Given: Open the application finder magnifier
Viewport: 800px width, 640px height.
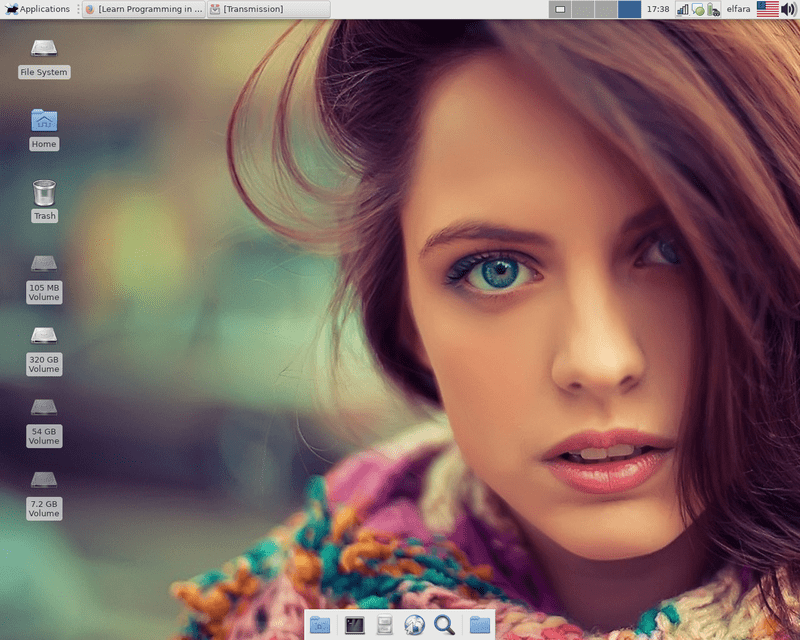Looking at the screenshot, I should [445, 625].
